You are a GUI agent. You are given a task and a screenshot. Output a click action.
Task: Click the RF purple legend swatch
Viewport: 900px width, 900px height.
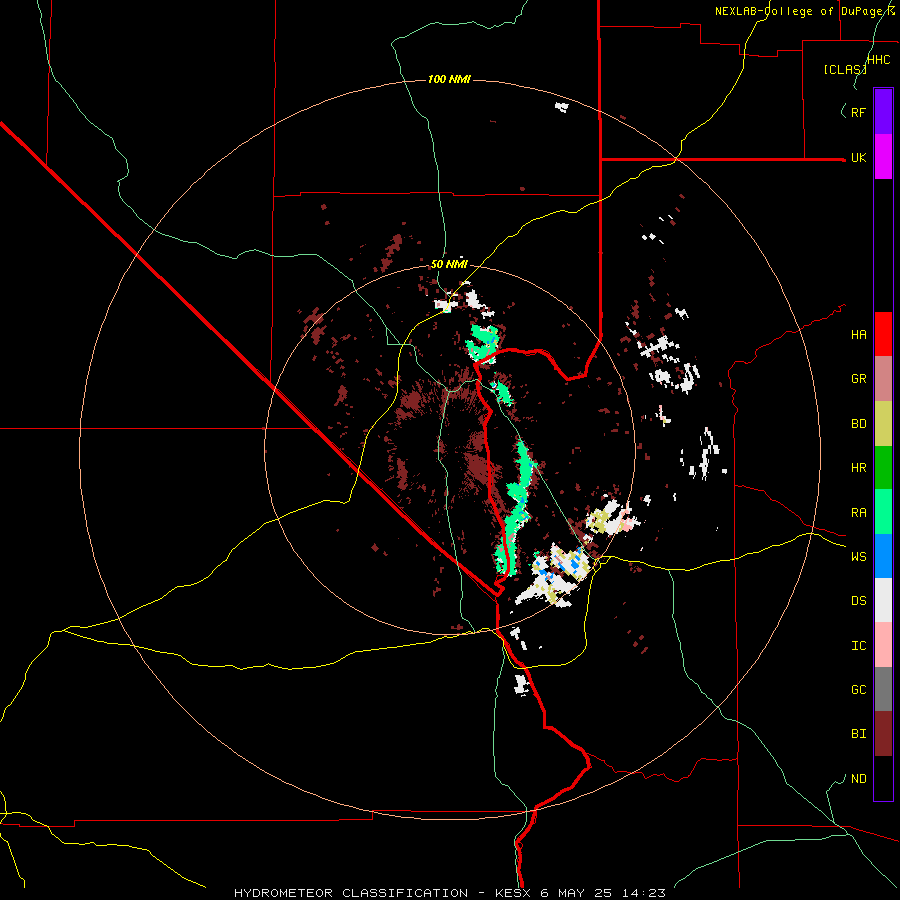(883, 112)
